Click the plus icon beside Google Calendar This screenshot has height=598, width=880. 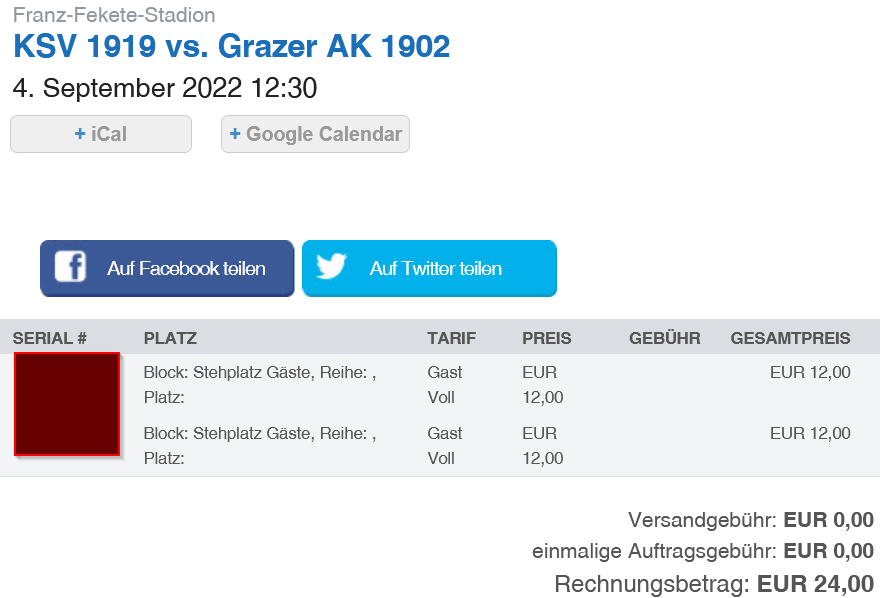pos(235,134)
